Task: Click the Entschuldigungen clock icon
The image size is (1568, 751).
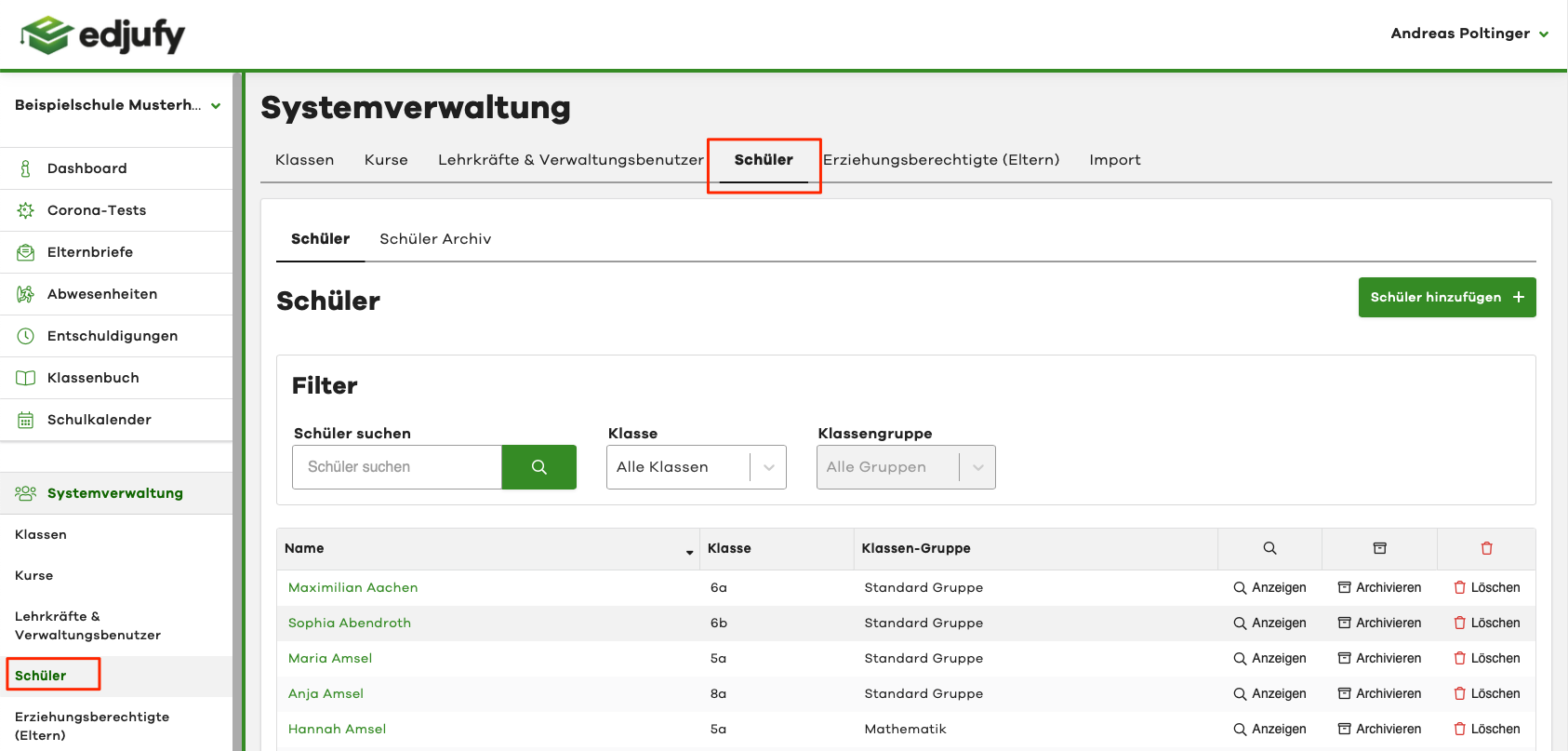Action: tap(25, 336)
